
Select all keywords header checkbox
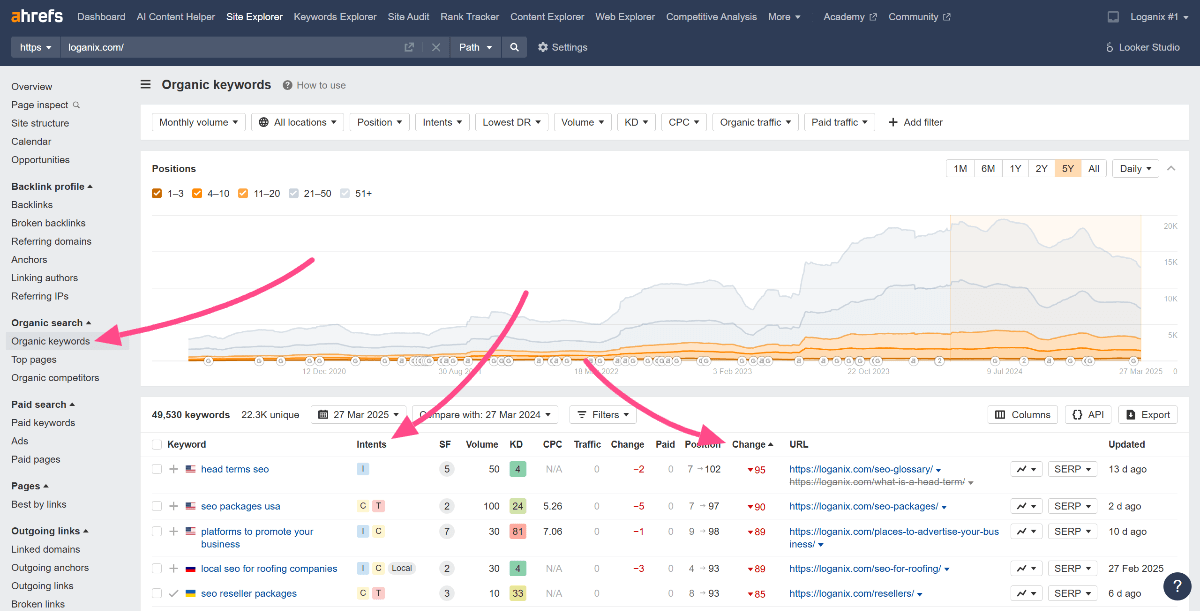coord(156,444)
